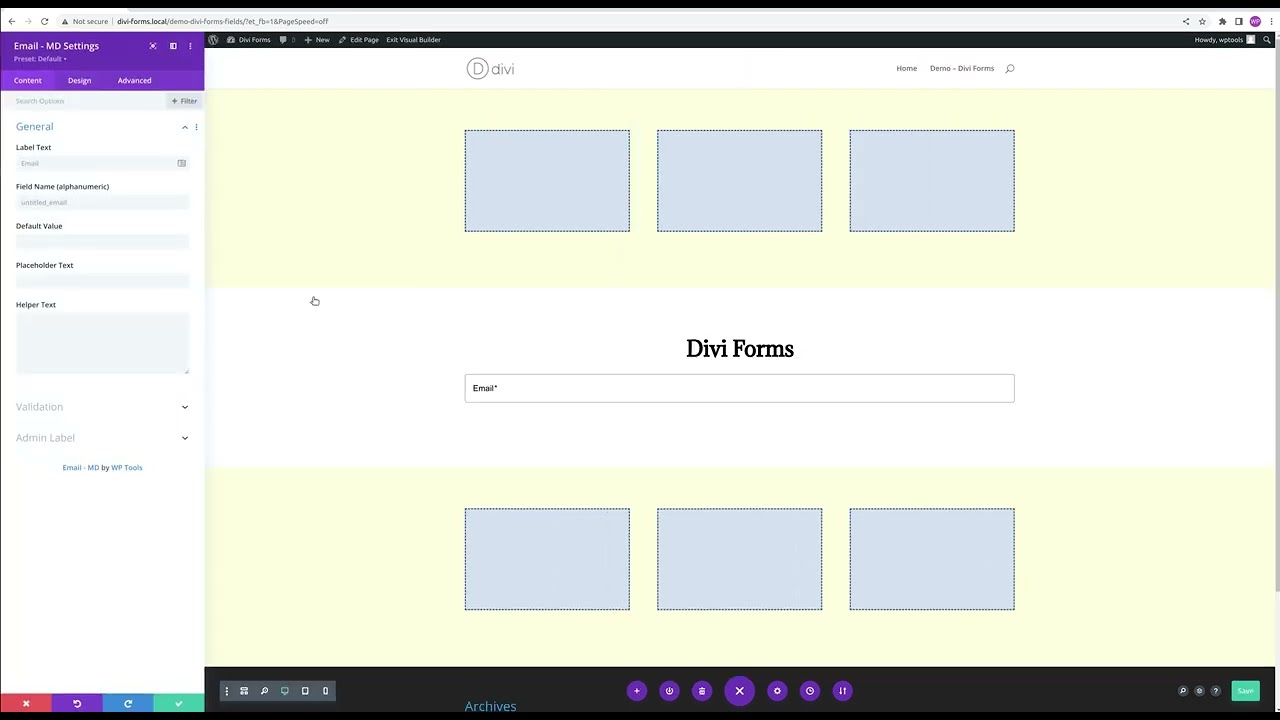Redo change in settings panel

(x=128, y=704)
